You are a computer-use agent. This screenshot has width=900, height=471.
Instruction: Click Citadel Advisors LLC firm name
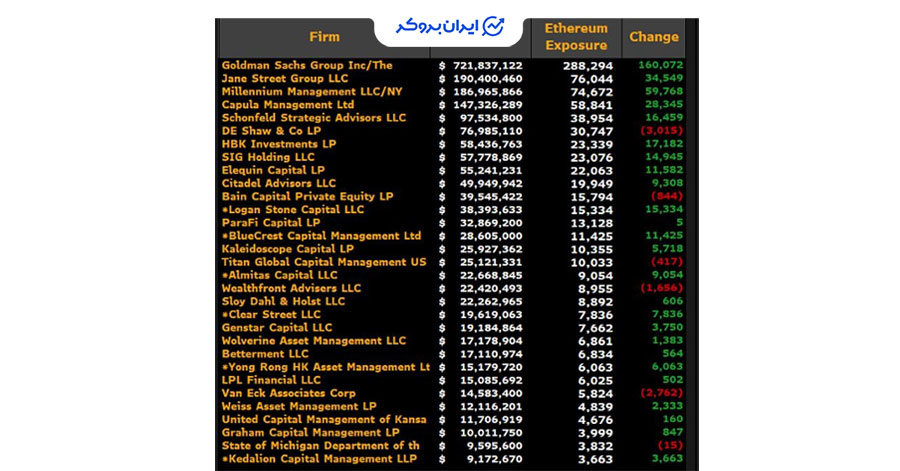point(279,183)
